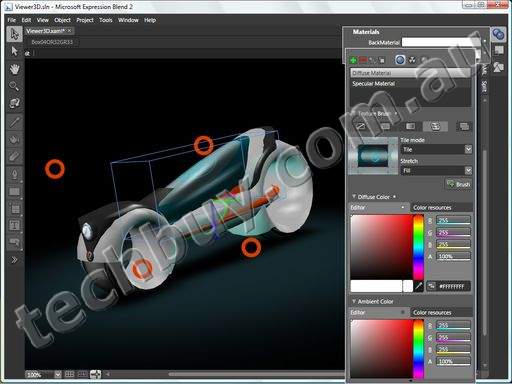Image resolution: width=512 pixels, height=384 pixels.
Task: Choose the Tile brush option
Action: click(435, 126)
